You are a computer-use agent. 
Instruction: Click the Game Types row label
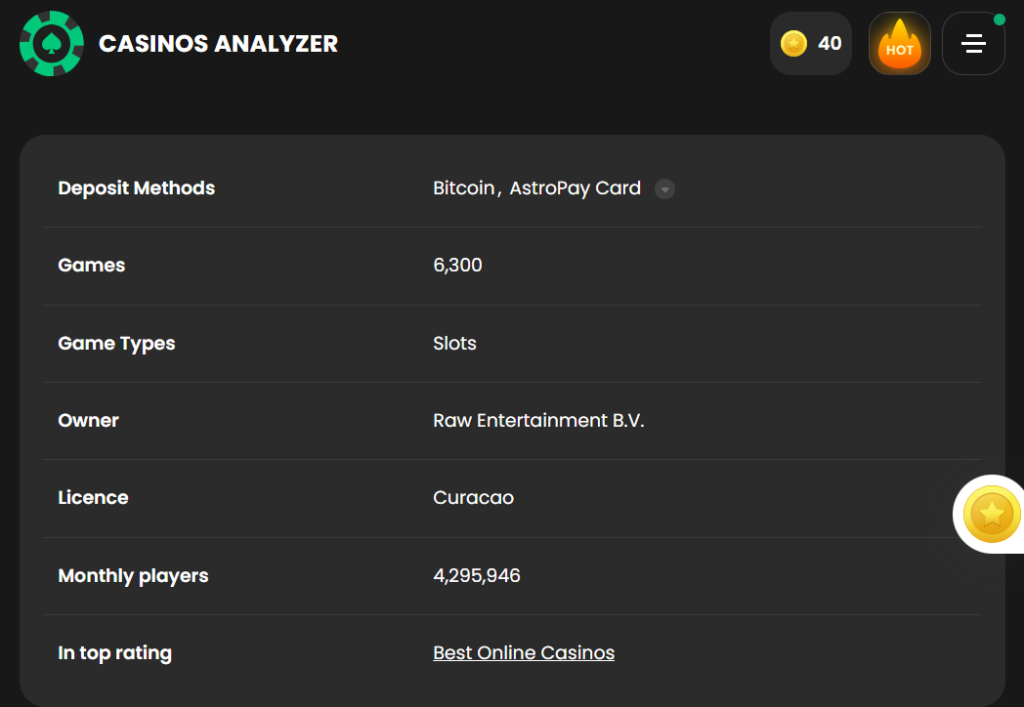pyautogui.click(x=116, y=343)
